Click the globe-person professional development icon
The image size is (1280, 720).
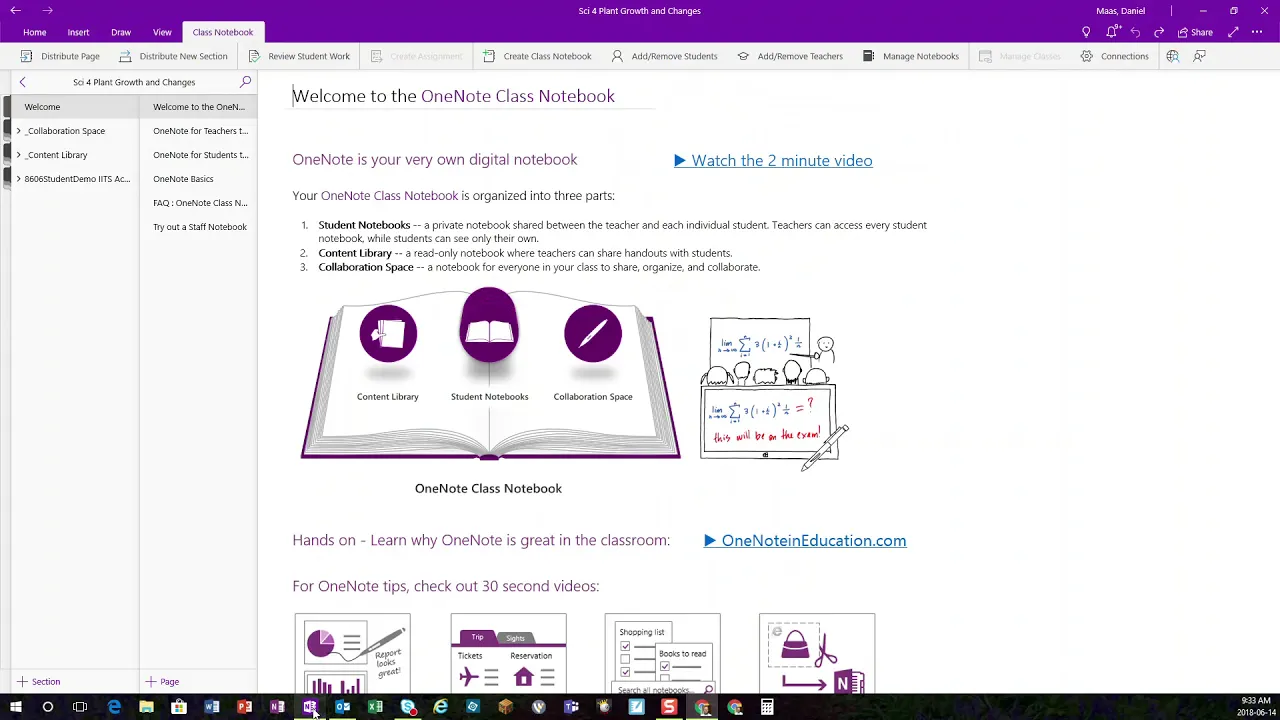point(1172,56)
